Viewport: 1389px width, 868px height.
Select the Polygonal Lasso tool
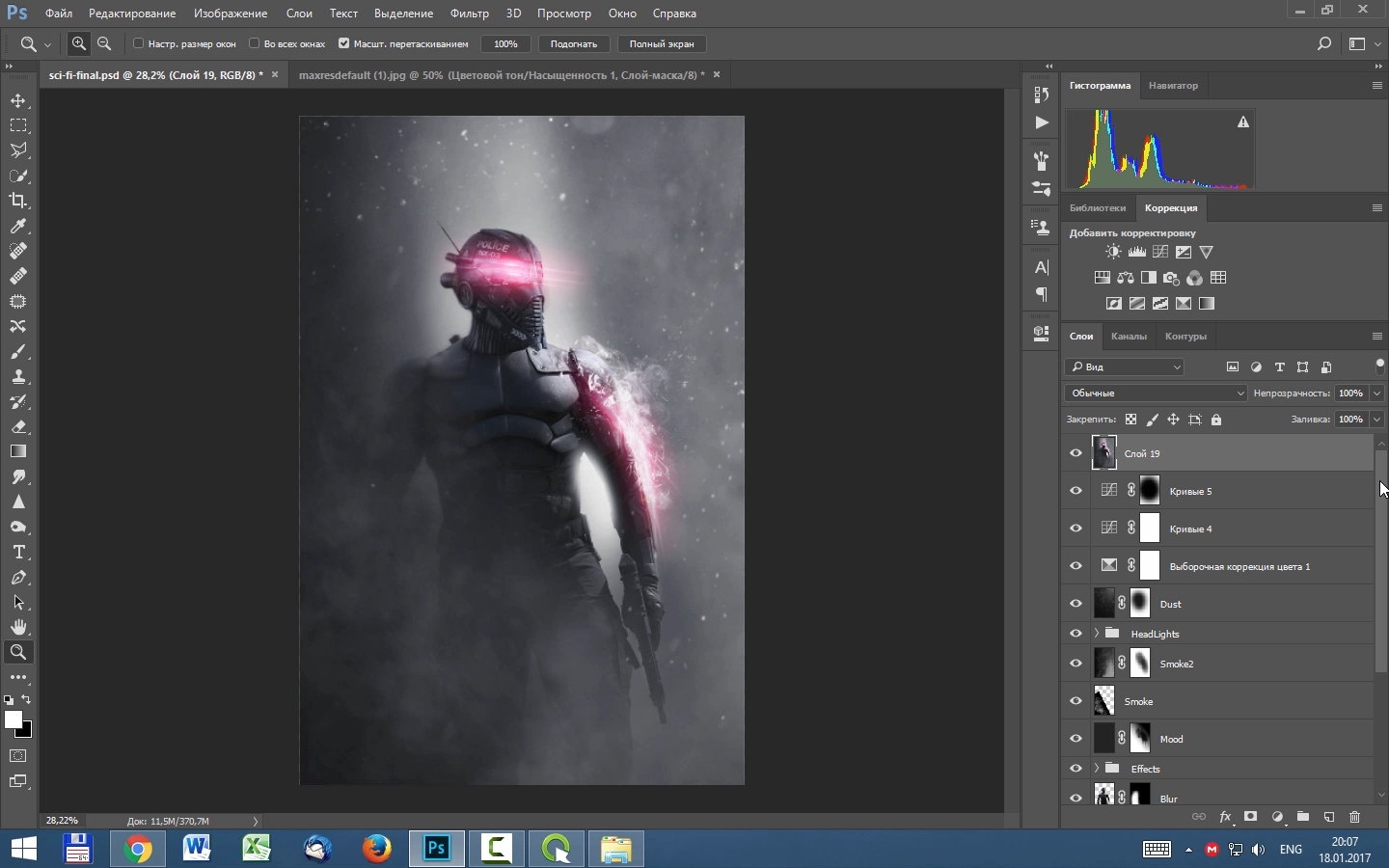pyautogui.click(x=18, y=150)
